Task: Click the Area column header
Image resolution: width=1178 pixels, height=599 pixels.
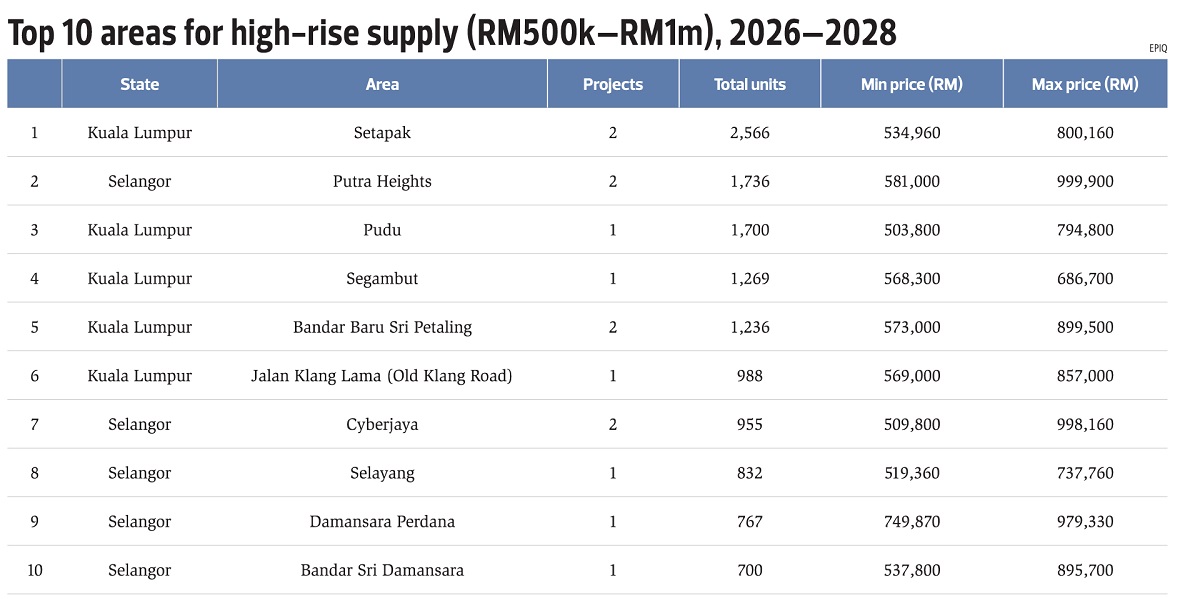Action: coord(382,84)
